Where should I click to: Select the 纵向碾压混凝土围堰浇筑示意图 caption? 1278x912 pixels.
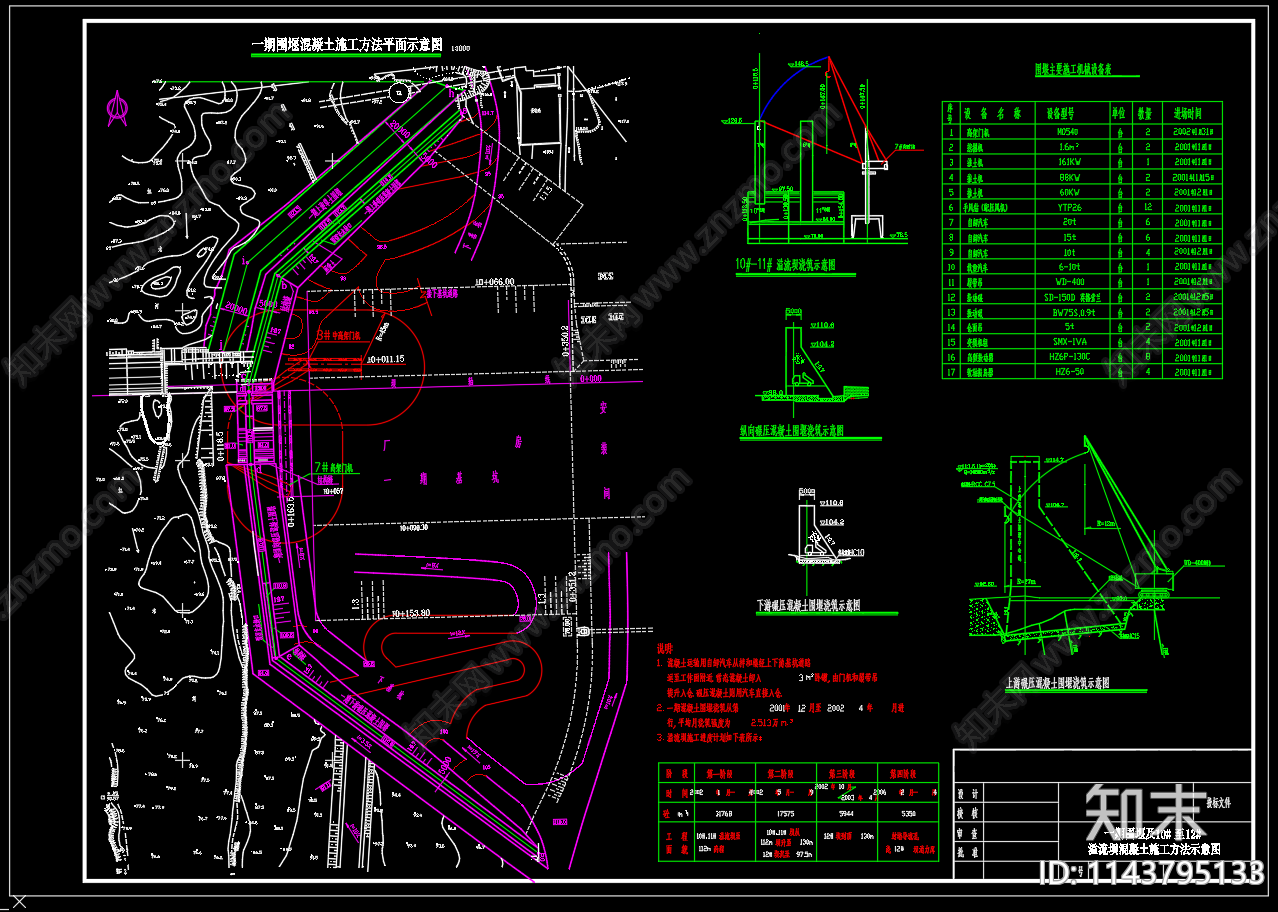pyautogui.click(x=791, y=430)
